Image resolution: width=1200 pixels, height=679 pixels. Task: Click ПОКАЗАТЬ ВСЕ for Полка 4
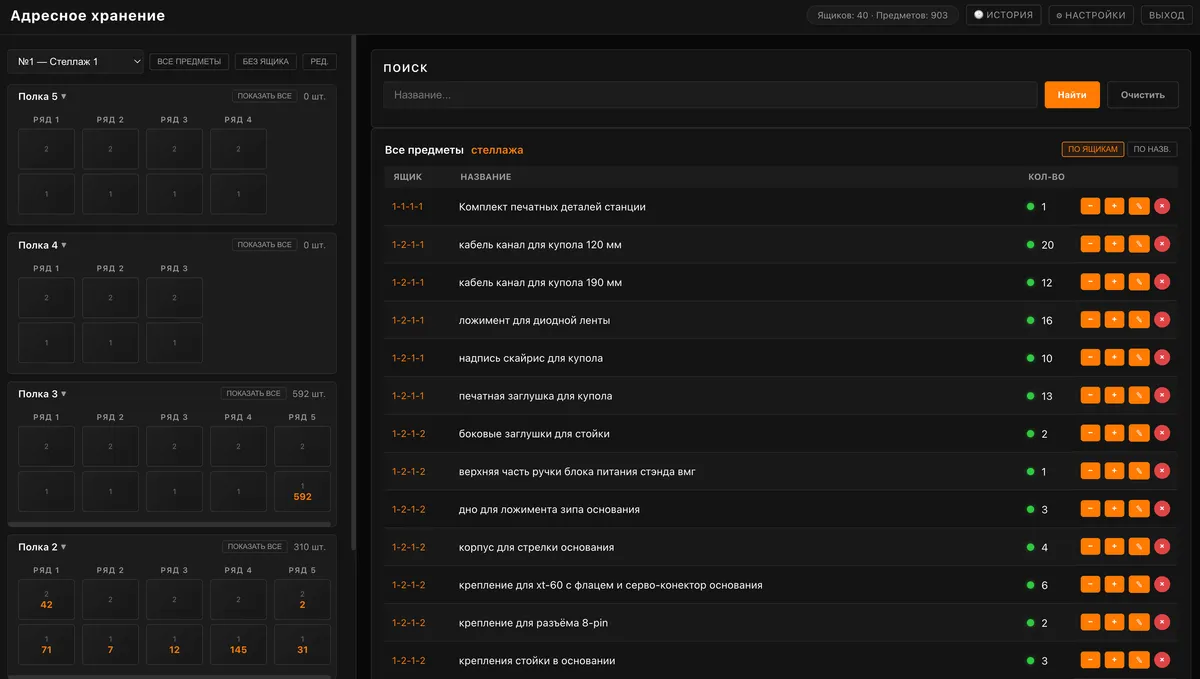(x=265, y=245)
